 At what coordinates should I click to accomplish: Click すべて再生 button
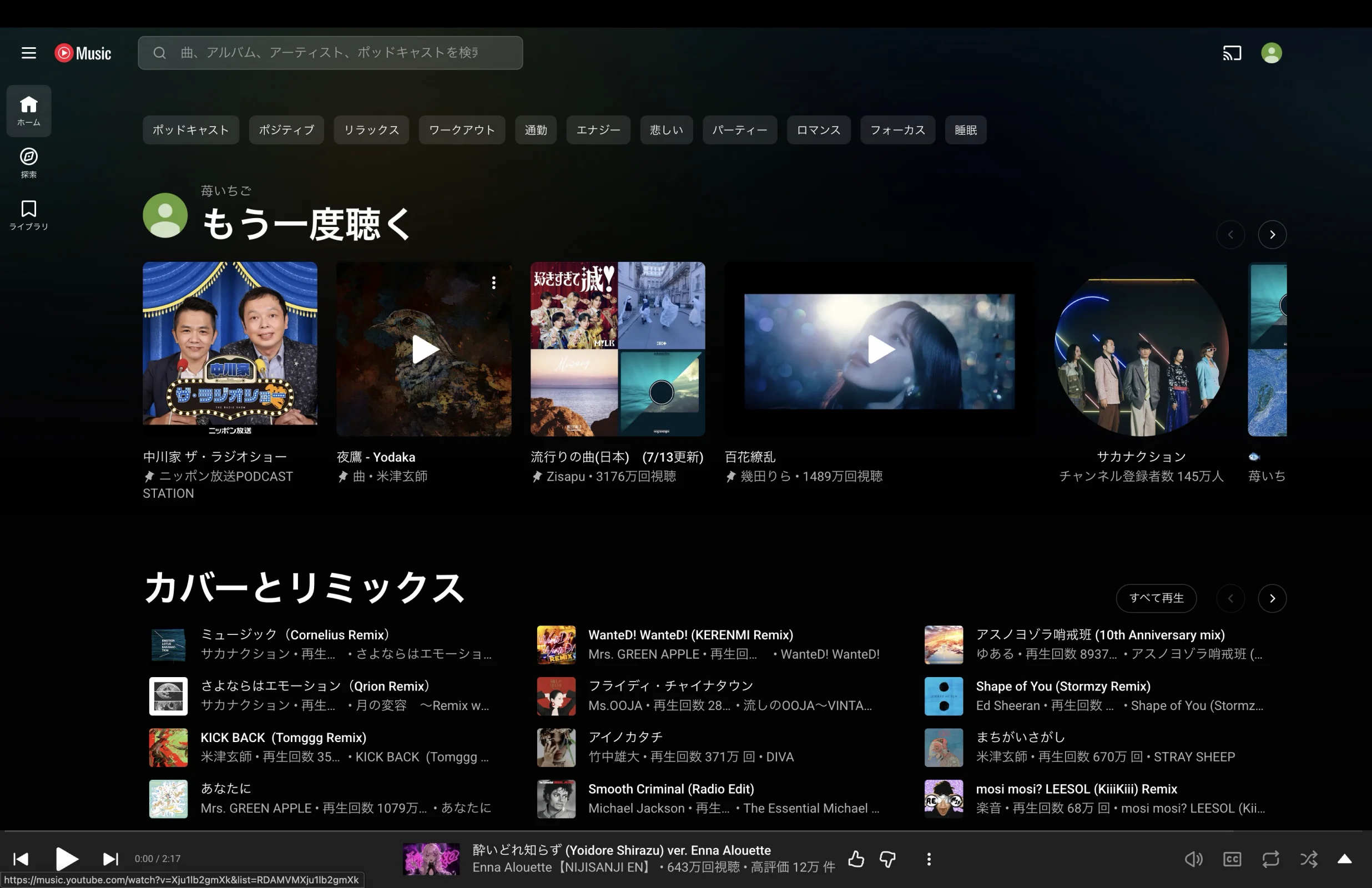[1157, 598]
